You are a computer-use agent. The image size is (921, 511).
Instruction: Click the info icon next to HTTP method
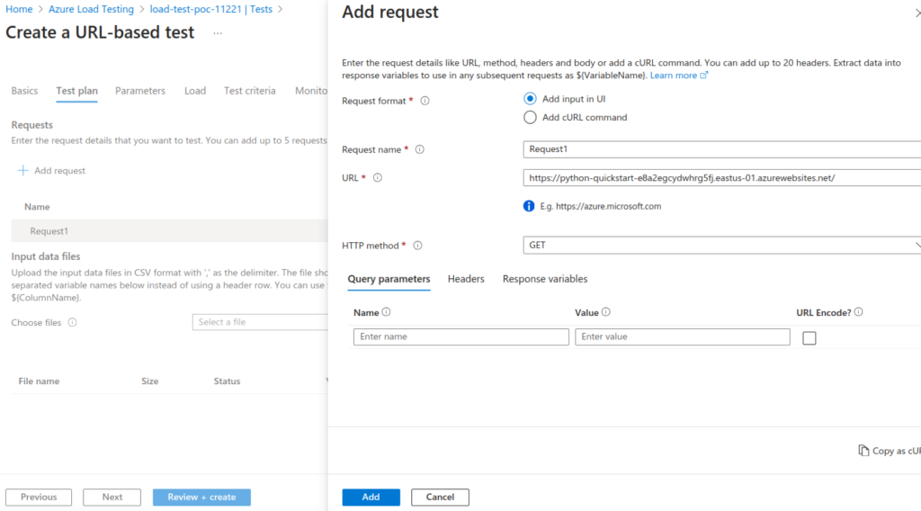click(x=418, y=246)
